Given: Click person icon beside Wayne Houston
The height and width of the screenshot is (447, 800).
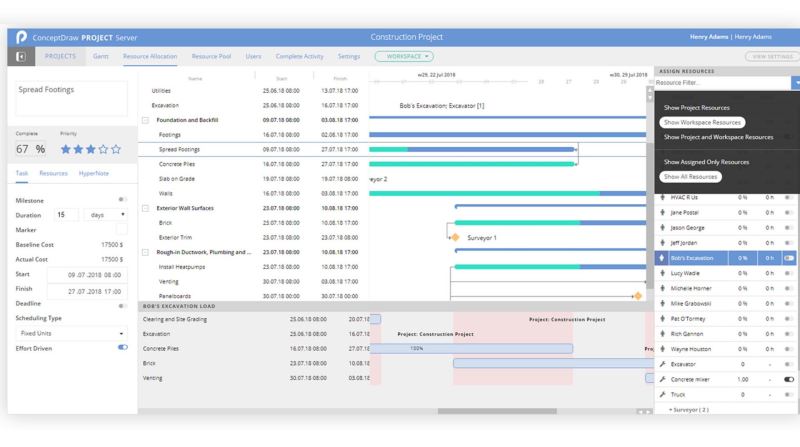Looking at the screenshot, I should [x=662, y=349].
